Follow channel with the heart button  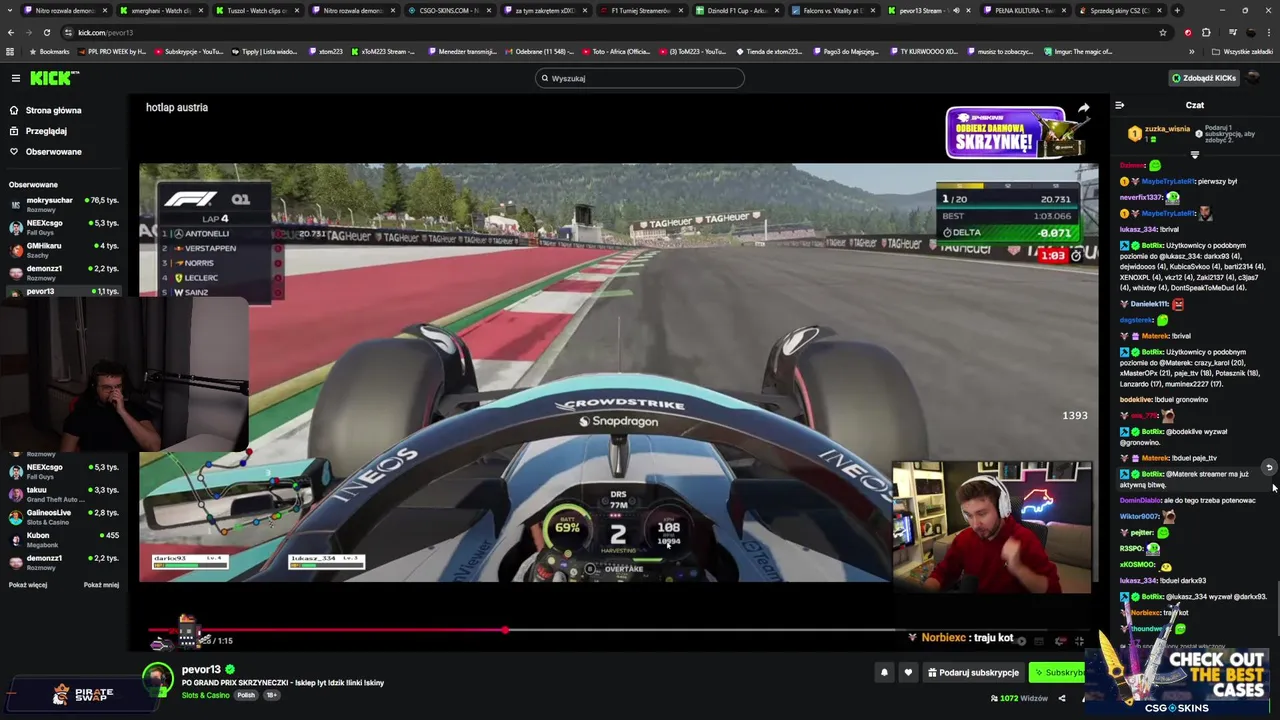(x=908, y=673)
